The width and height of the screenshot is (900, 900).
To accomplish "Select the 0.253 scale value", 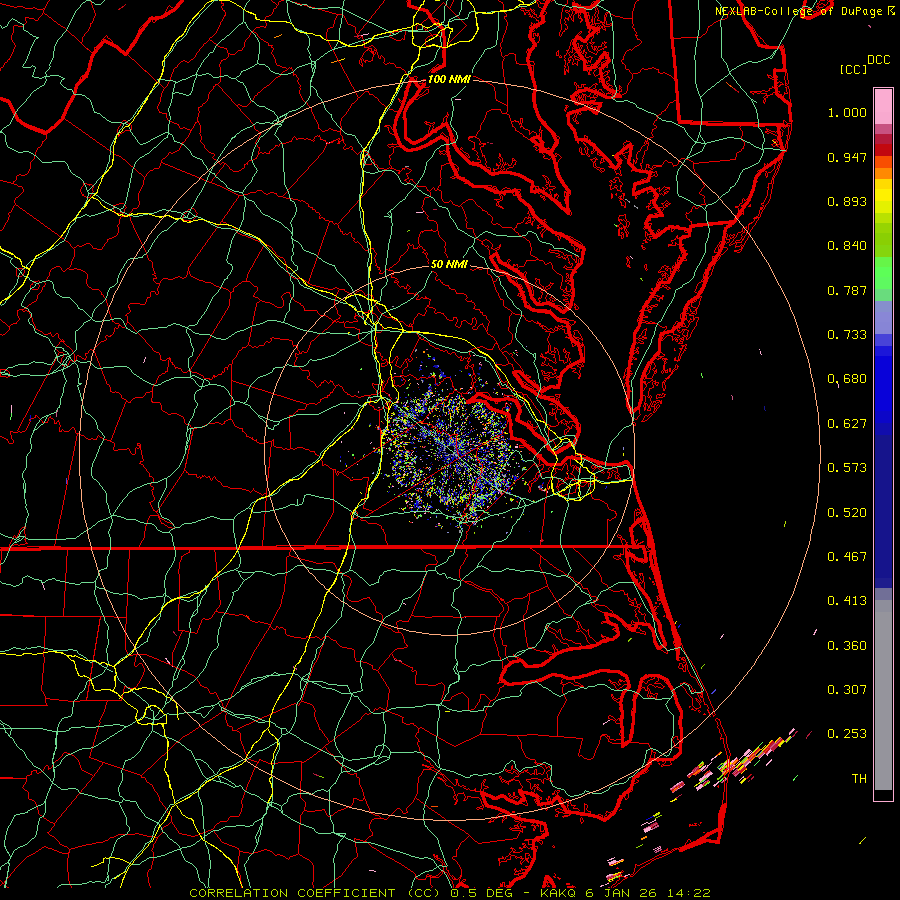I will click(x=847, y=734).
